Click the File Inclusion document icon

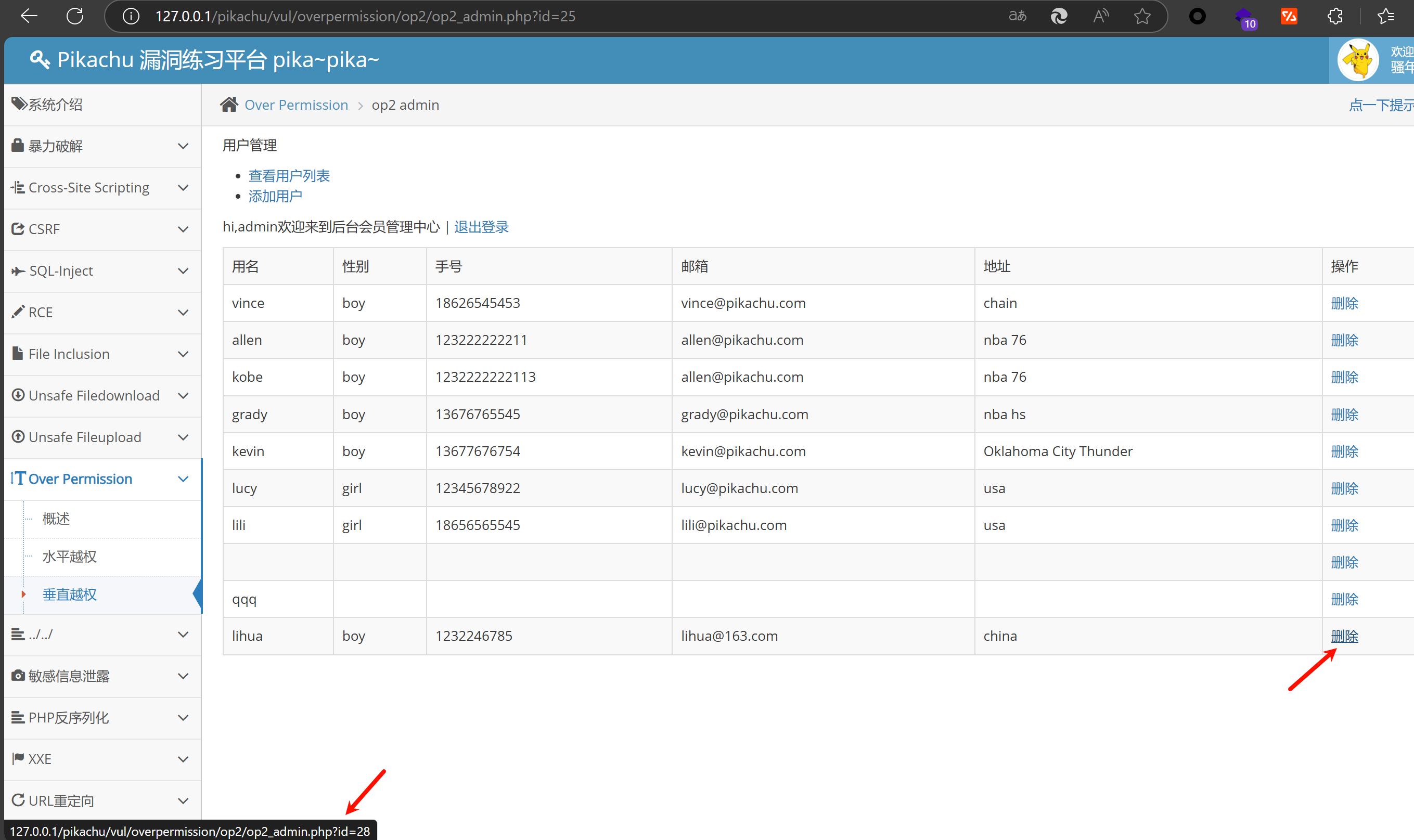(18, 353)
